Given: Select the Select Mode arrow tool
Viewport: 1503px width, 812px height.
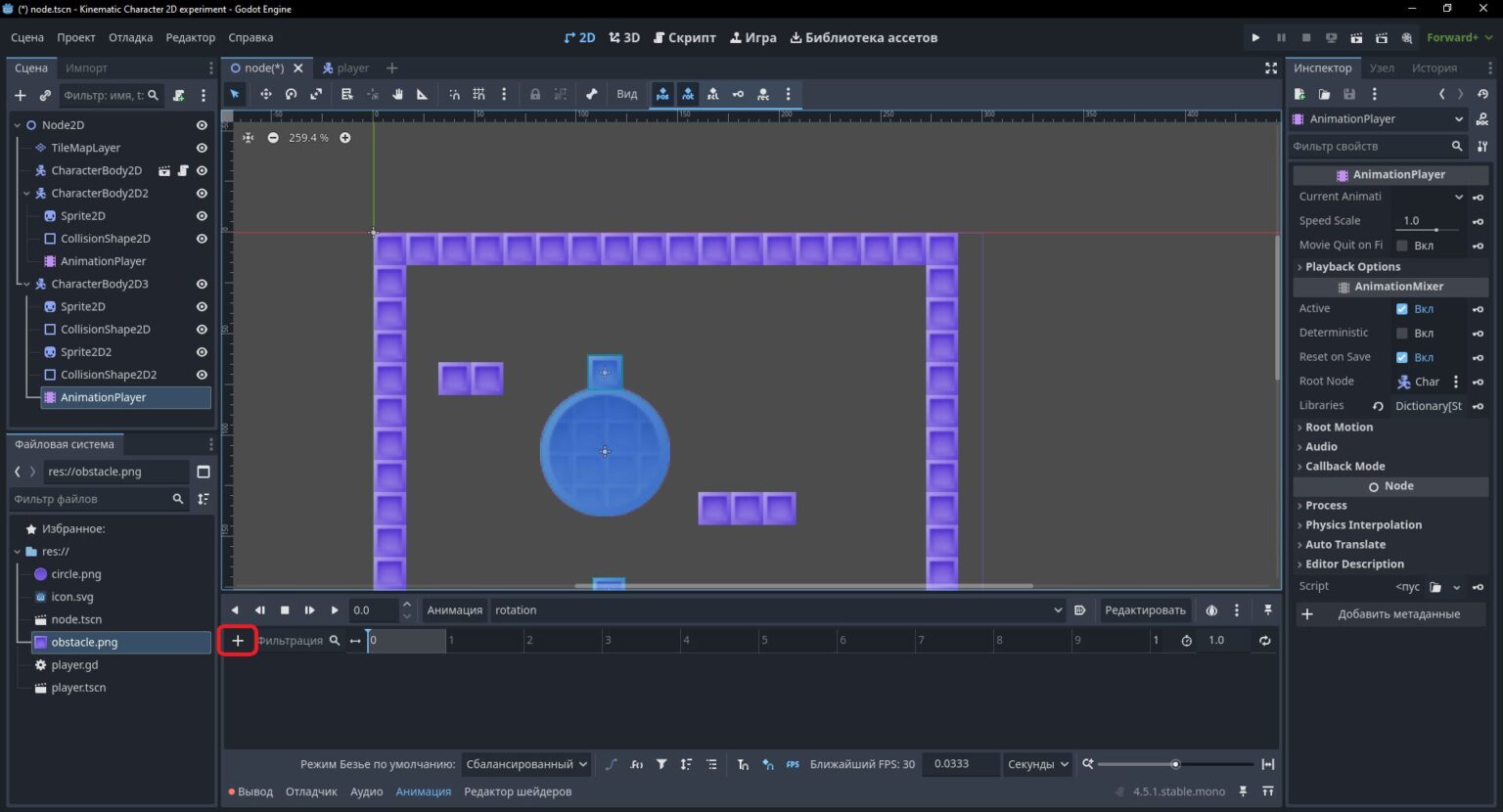Looking at the screenshot, I should point(235,94).
